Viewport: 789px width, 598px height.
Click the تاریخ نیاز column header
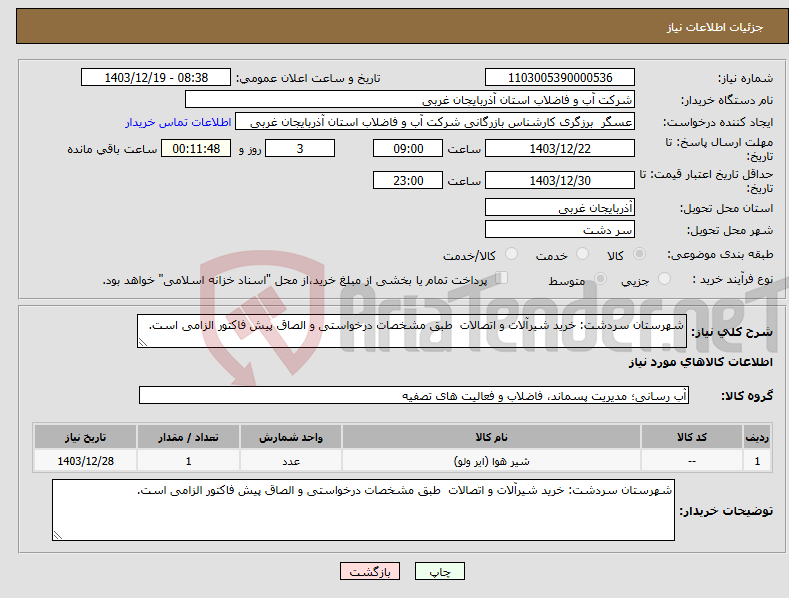[x=86, y=437]
